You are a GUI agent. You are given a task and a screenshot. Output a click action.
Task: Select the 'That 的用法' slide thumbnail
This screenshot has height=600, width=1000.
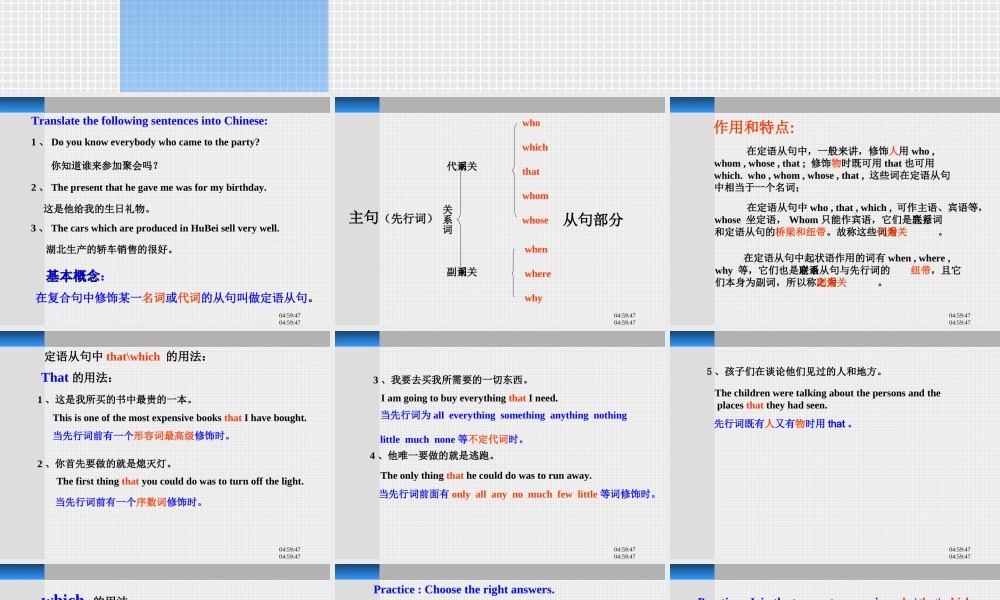165,445
